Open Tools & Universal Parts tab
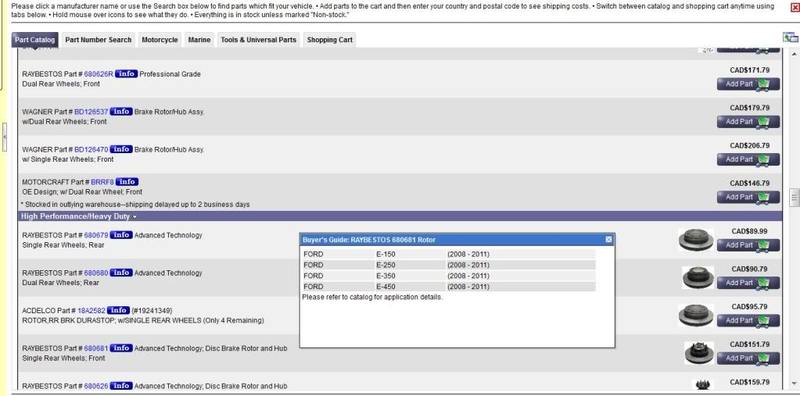This screenshot has height=396, width=800. [x=258, y=40]
